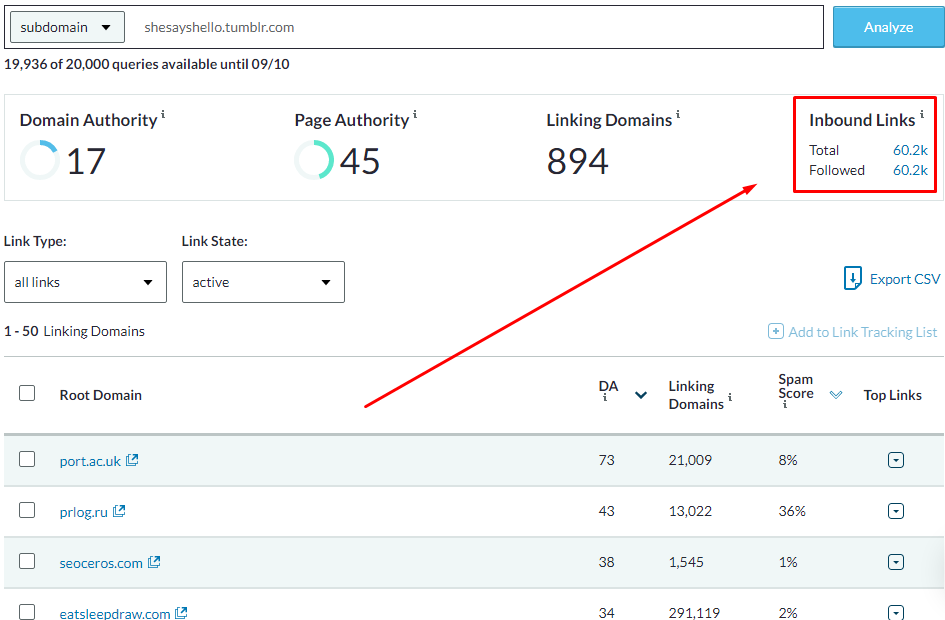Click the Export CSV download icon
945x620 pixels.
852,278
